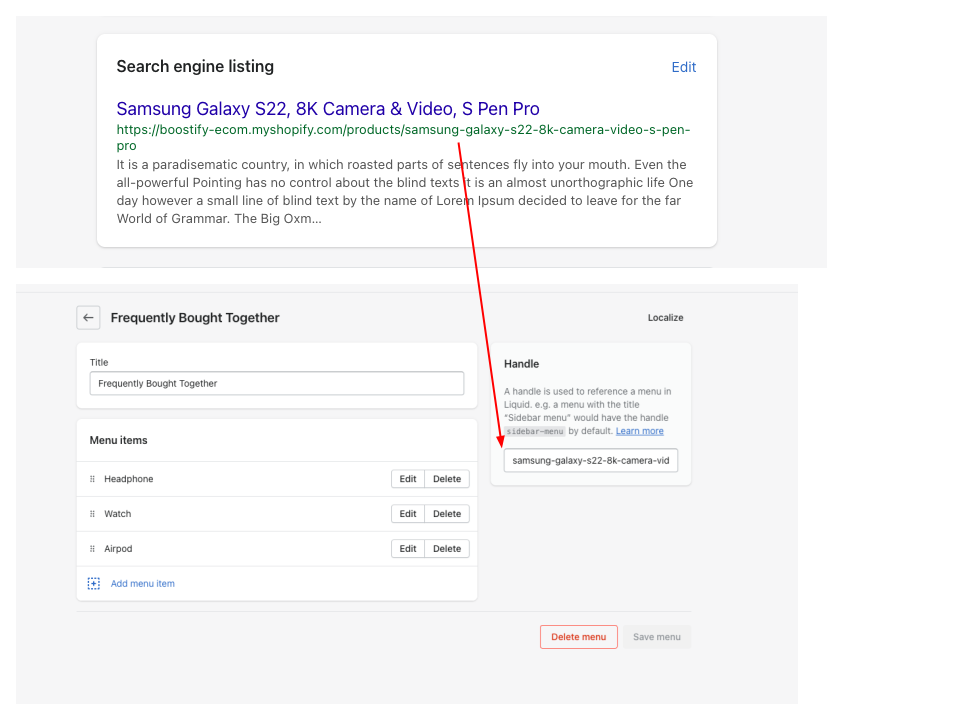Click Localize in the menu header
The width and height of the screenshot is (960, 720).
coord(666,318)
